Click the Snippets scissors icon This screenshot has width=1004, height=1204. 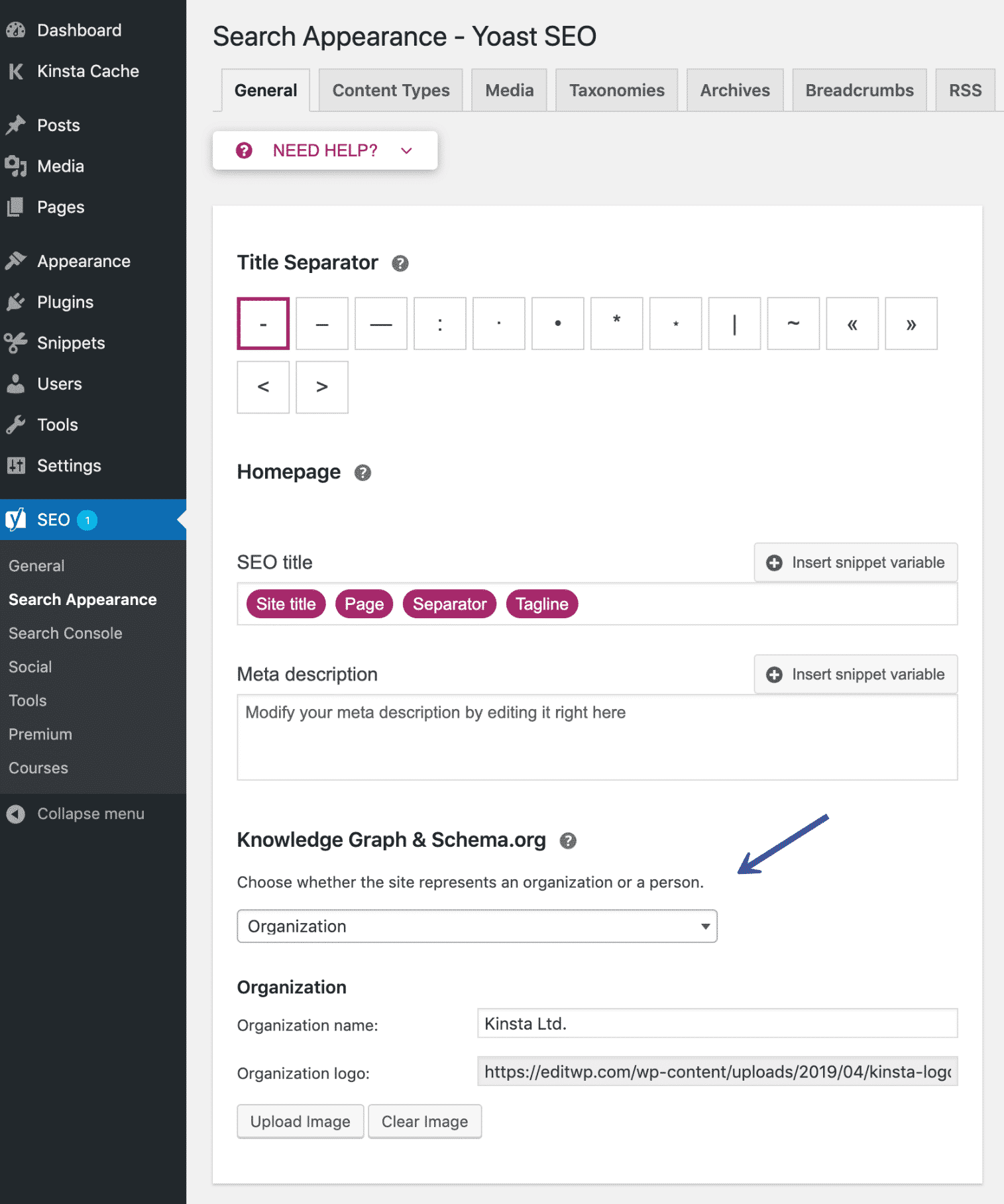tap(16, 343)
